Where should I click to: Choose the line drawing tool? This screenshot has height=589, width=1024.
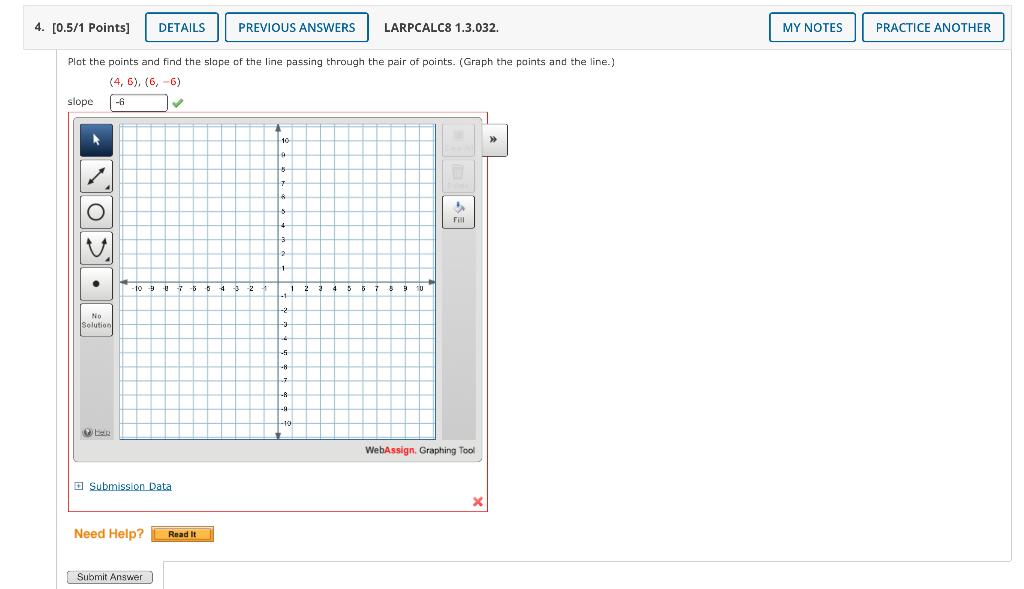coord(96,175)
